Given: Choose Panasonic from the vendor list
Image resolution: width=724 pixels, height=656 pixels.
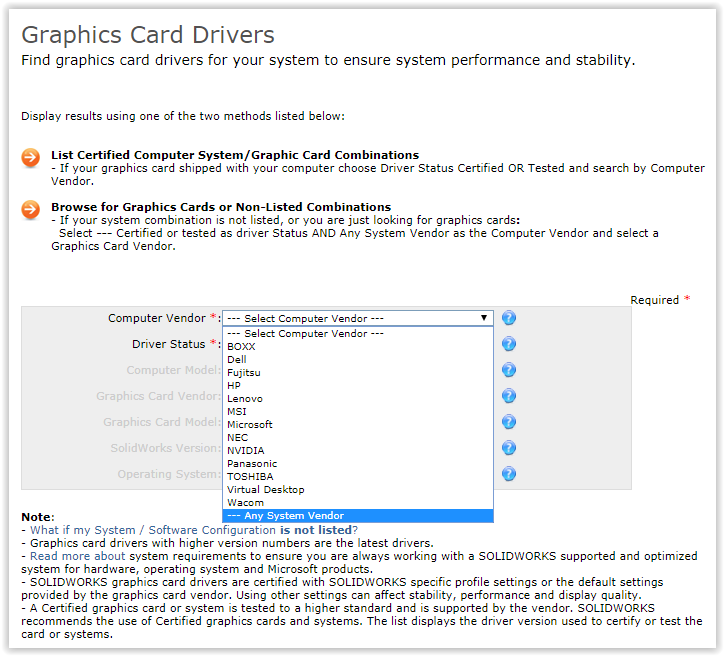Looking at the screenshot, I should [x=358, y=463].
